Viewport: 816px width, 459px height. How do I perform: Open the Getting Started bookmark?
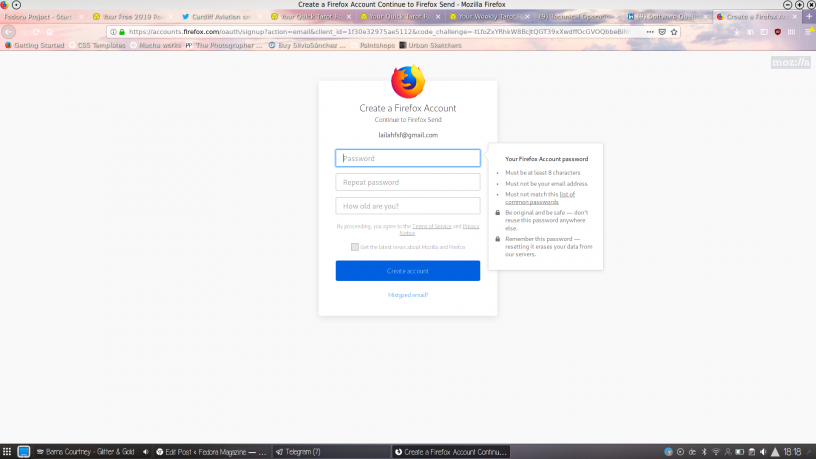coord(35,44)
